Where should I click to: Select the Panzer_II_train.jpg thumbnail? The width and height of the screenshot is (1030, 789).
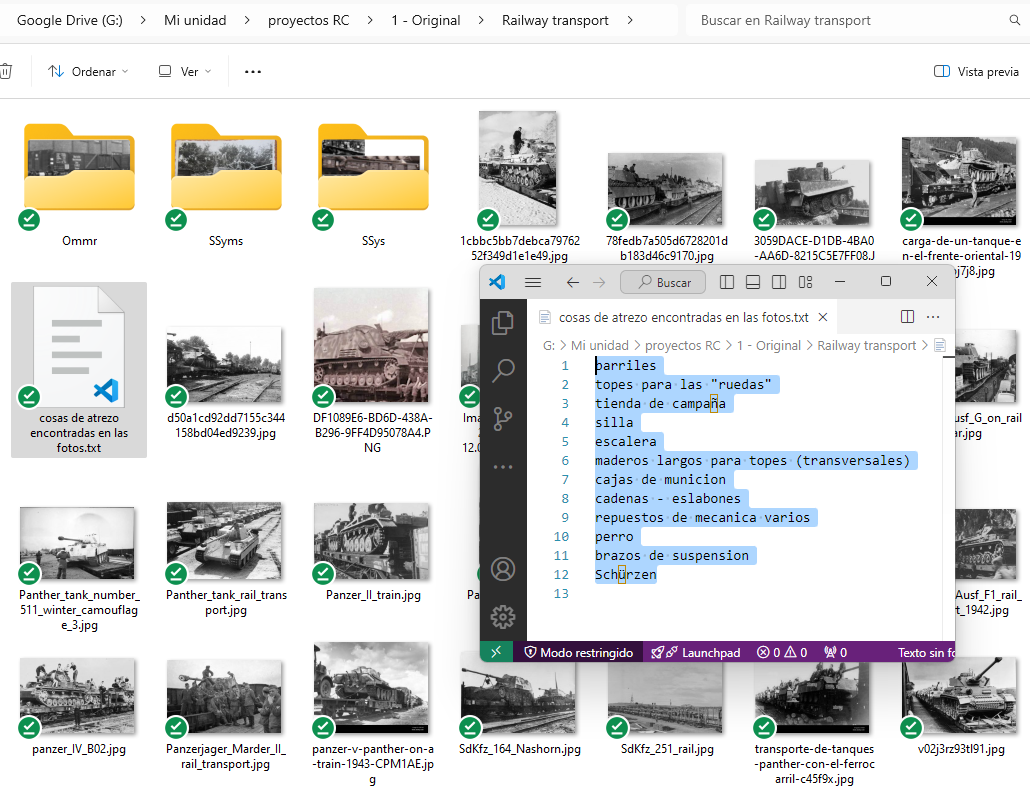tap(371, 544)
